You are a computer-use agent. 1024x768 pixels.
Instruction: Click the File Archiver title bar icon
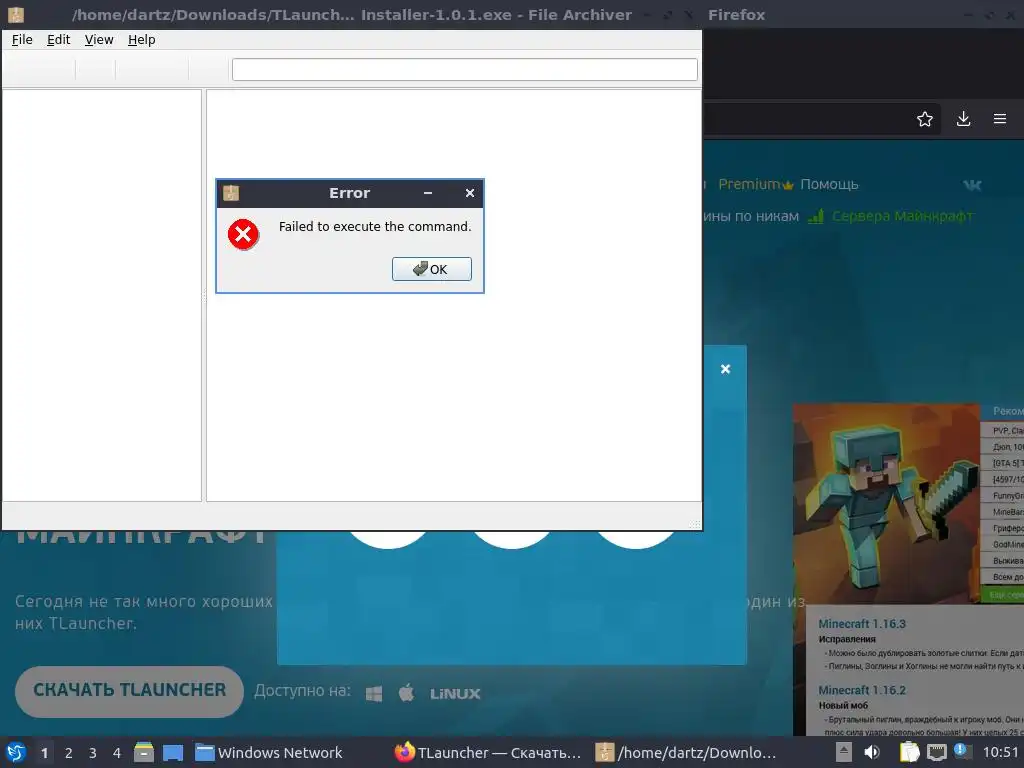[16, 14]
